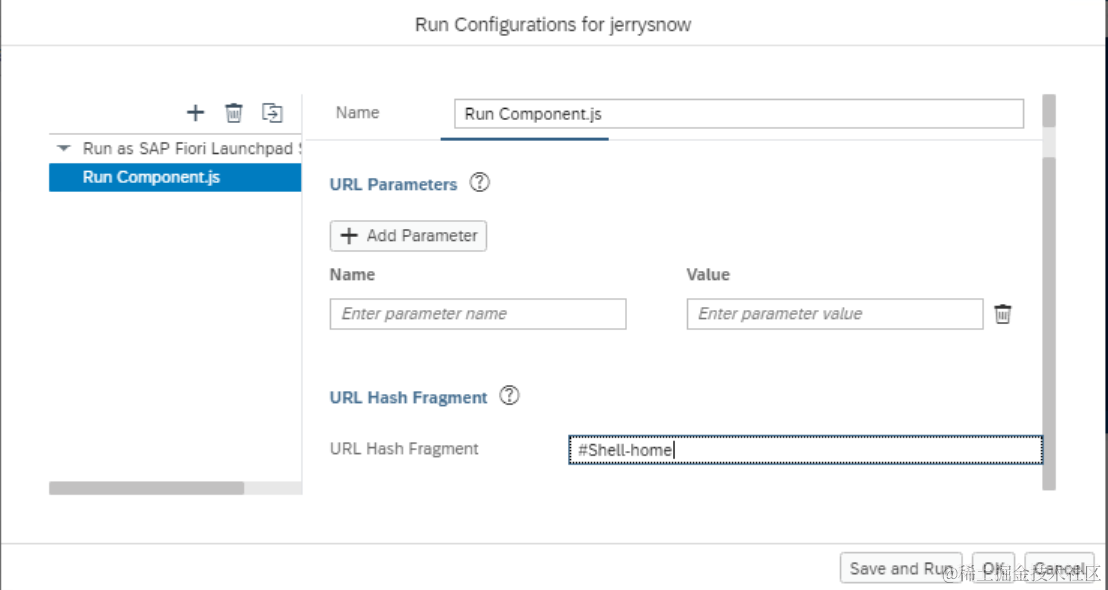This screenshot has height=590, width=1108.
Task: Focus the URL Hash Fragment text box
Action: point(805,450)
